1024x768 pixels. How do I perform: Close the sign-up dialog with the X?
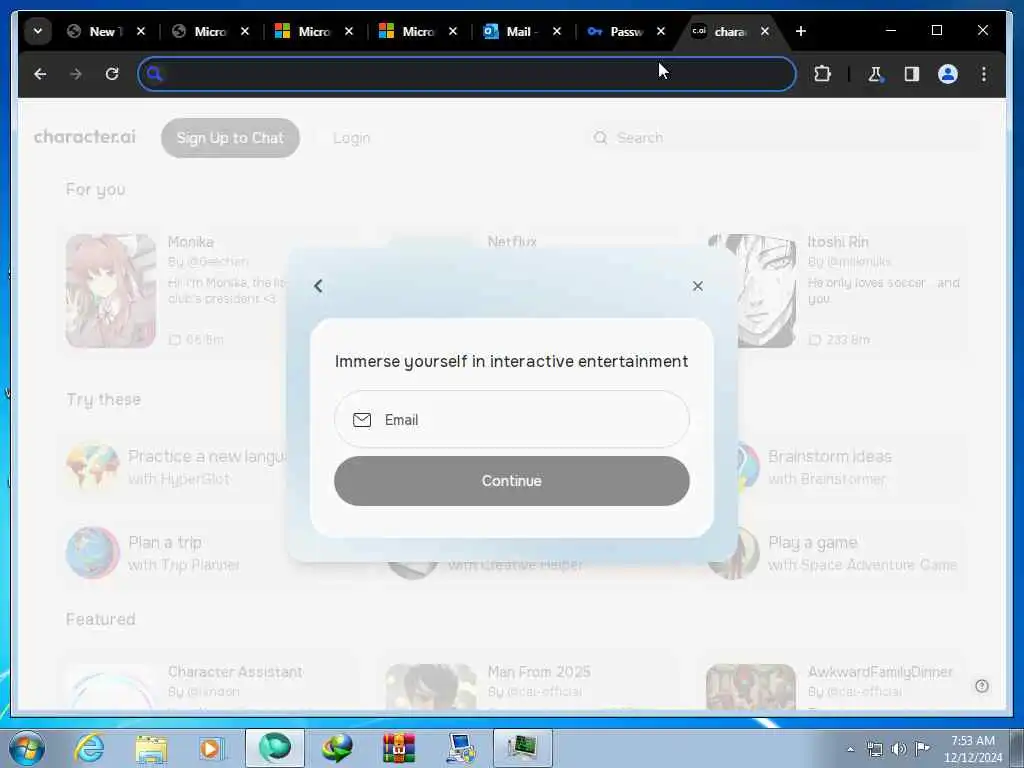[697, 286]
